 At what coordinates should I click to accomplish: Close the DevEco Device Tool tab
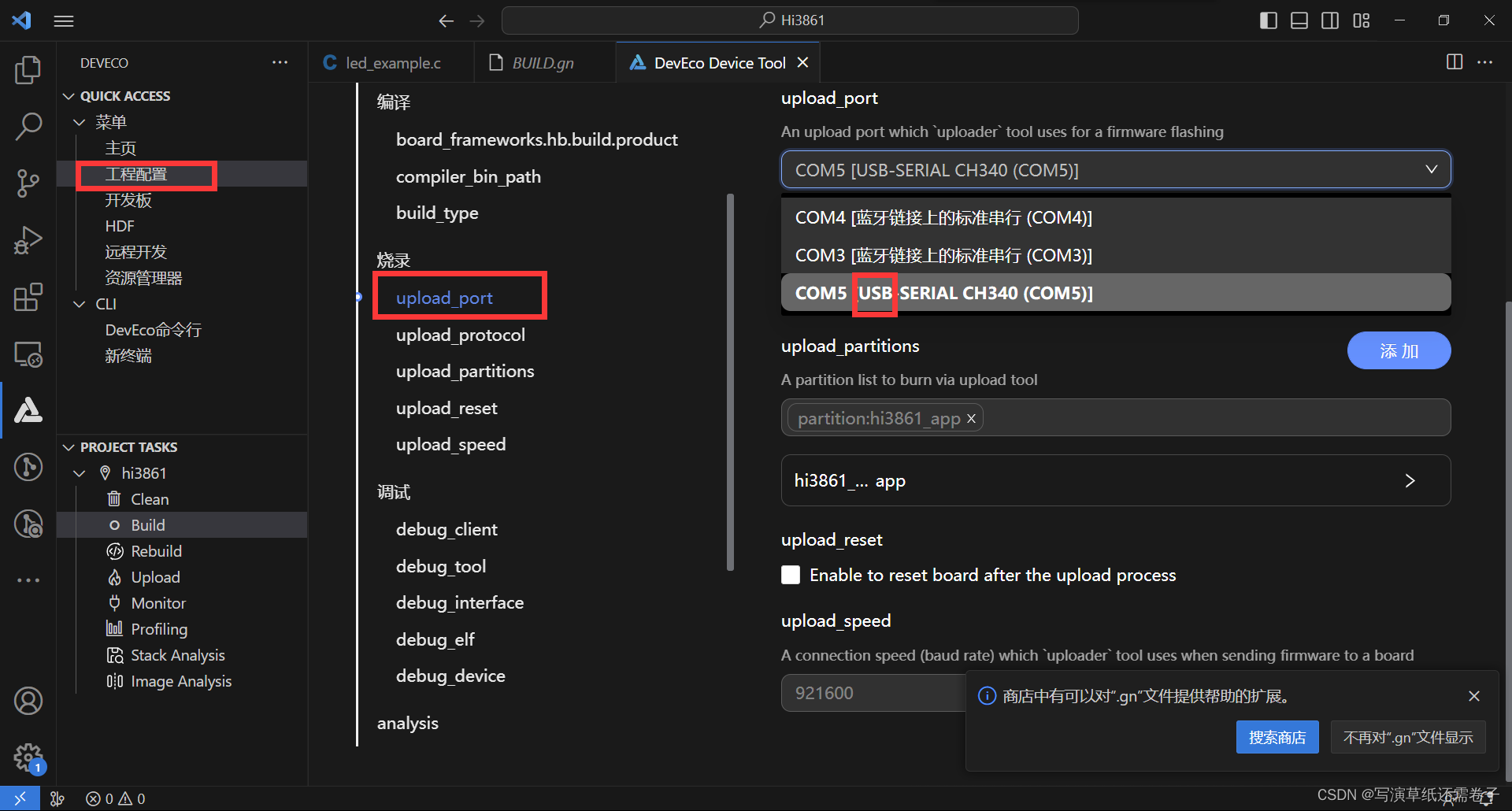tap(802, 62)
